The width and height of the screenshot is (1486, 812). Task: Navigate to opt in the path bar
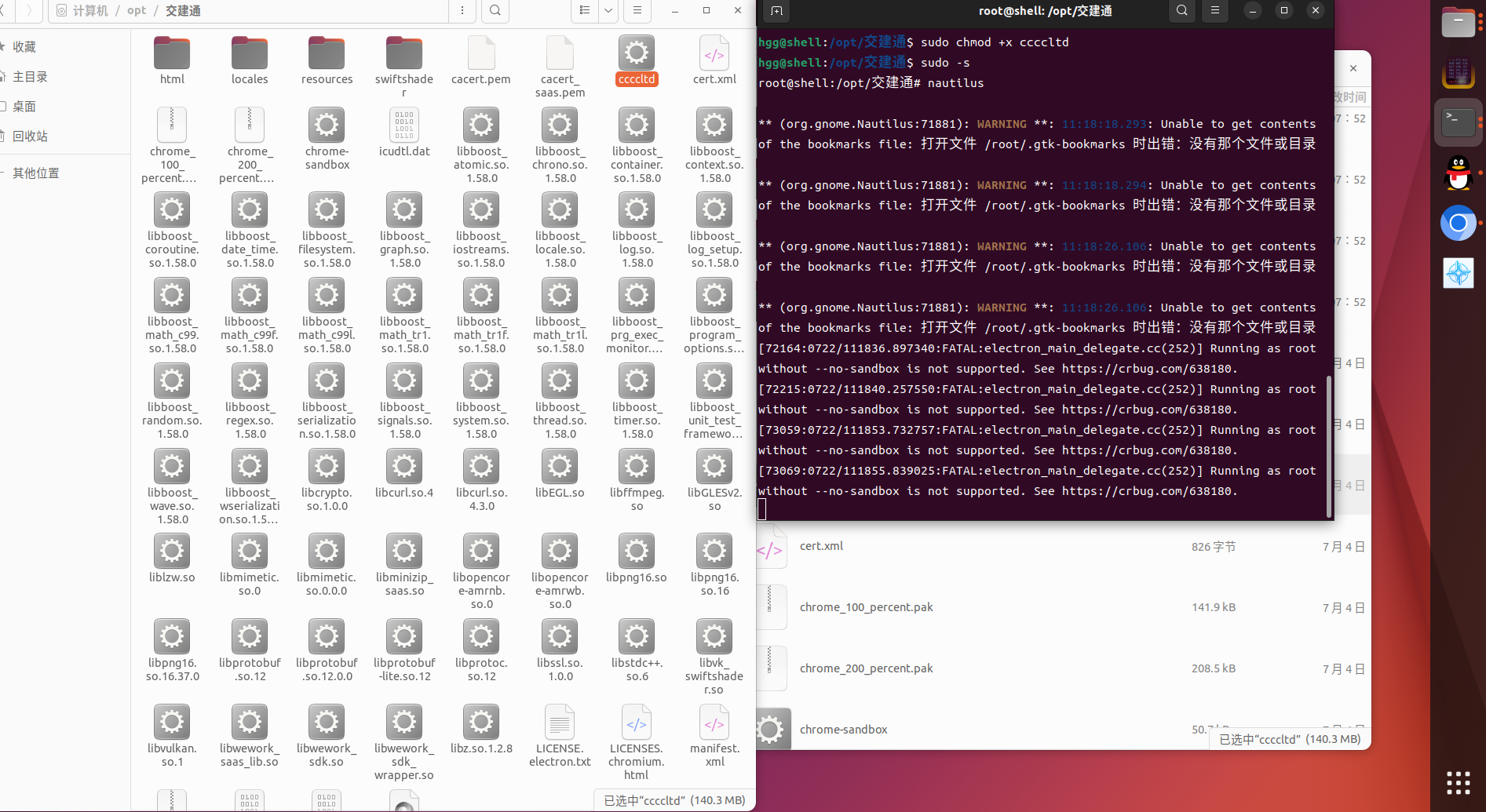pyautogui.click(x=137, y=11)
